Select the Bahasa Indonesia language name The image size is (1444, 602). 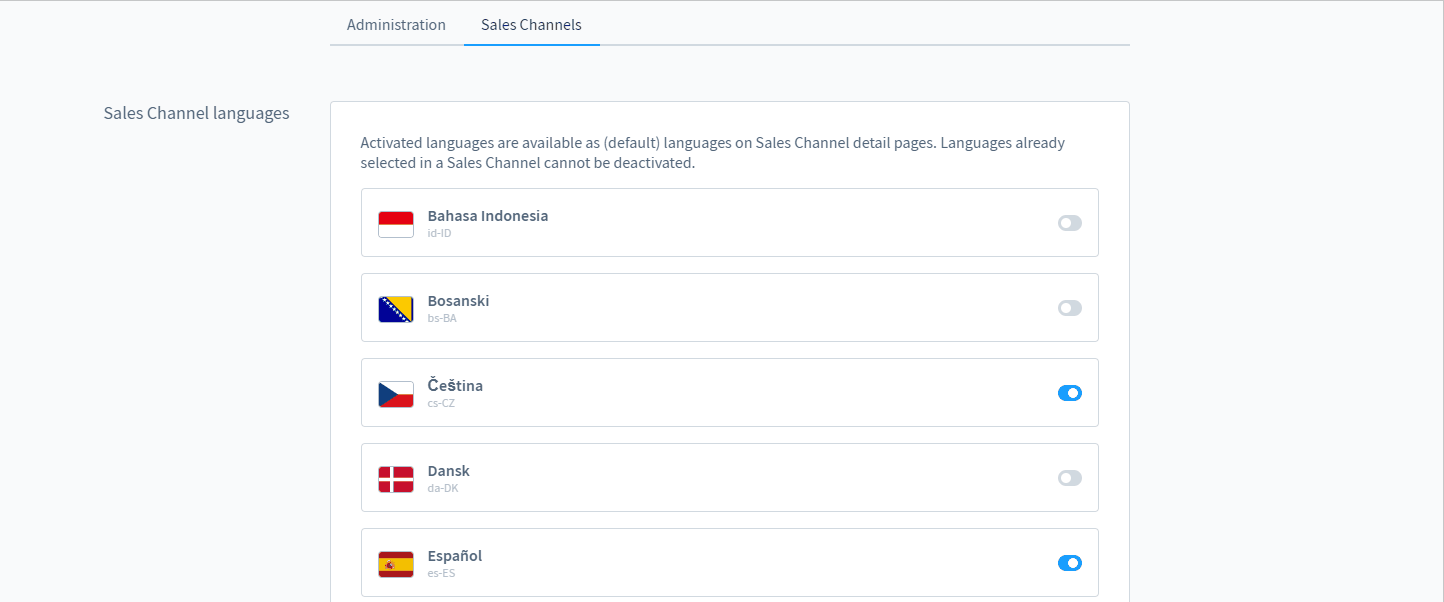(487, 216)
